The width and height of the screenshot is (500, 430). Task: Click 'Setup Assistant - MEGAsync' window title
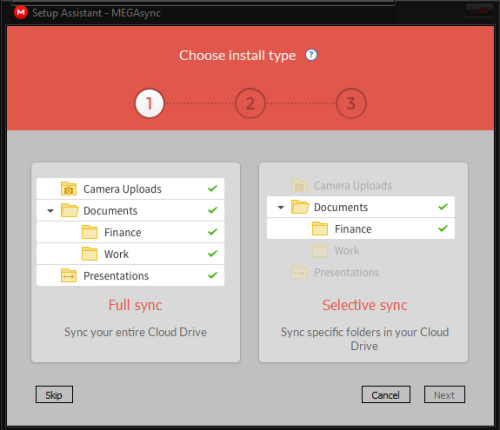96,13
